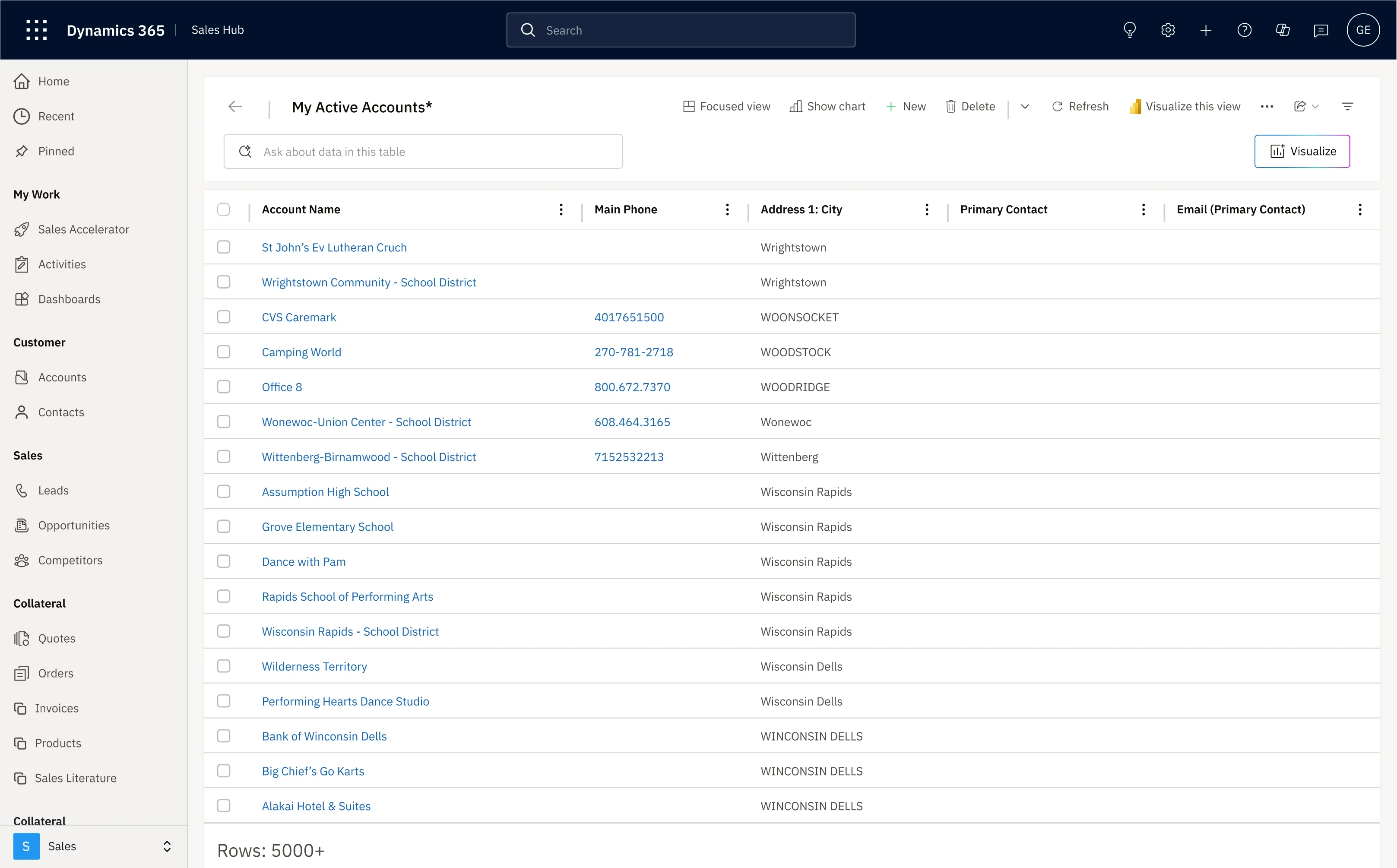Click the edit filters icon

coord(1348,106)
